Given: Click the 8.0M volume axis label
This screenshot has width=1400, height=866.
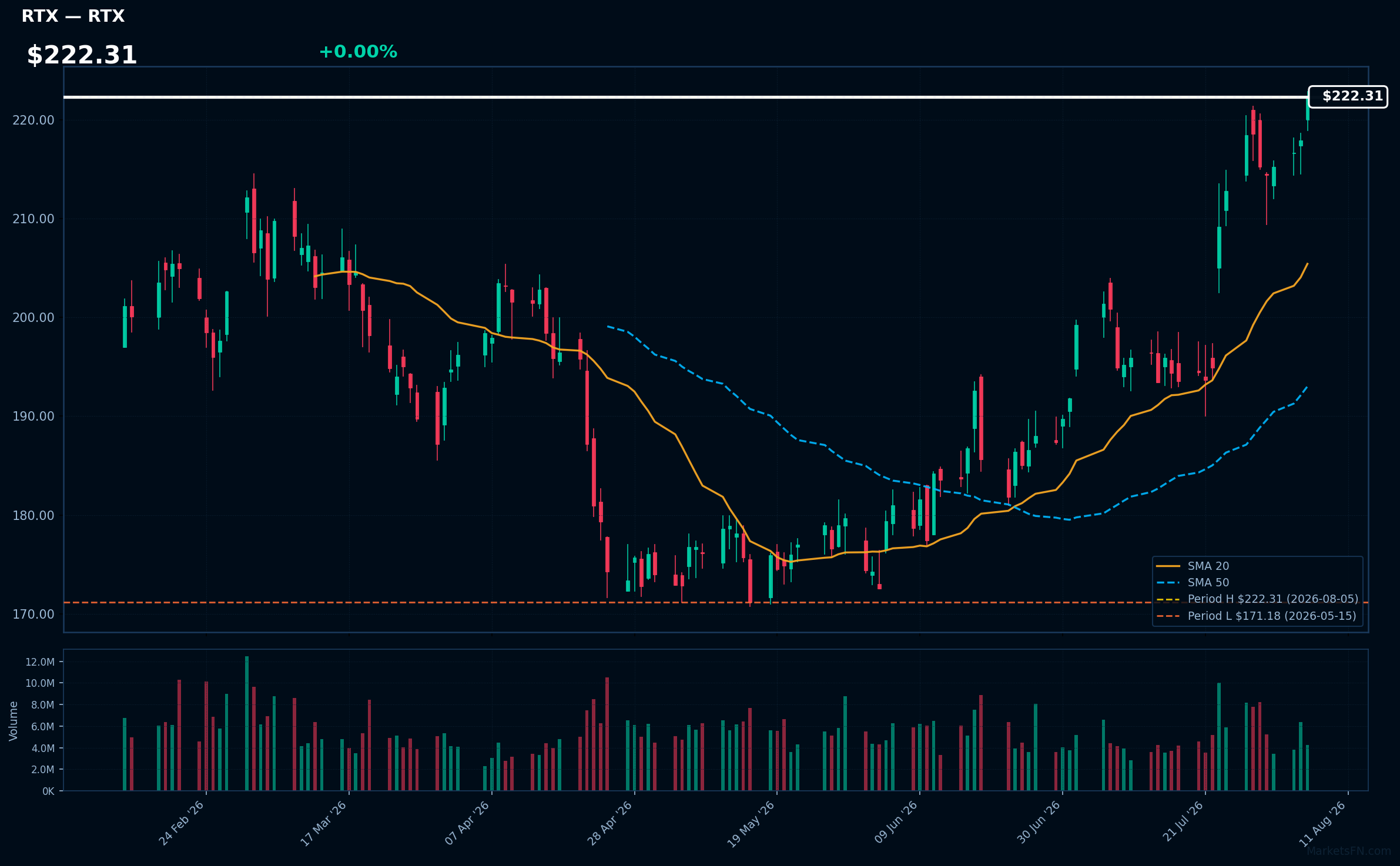Looking at the screenshot, I should coord(42,705).
